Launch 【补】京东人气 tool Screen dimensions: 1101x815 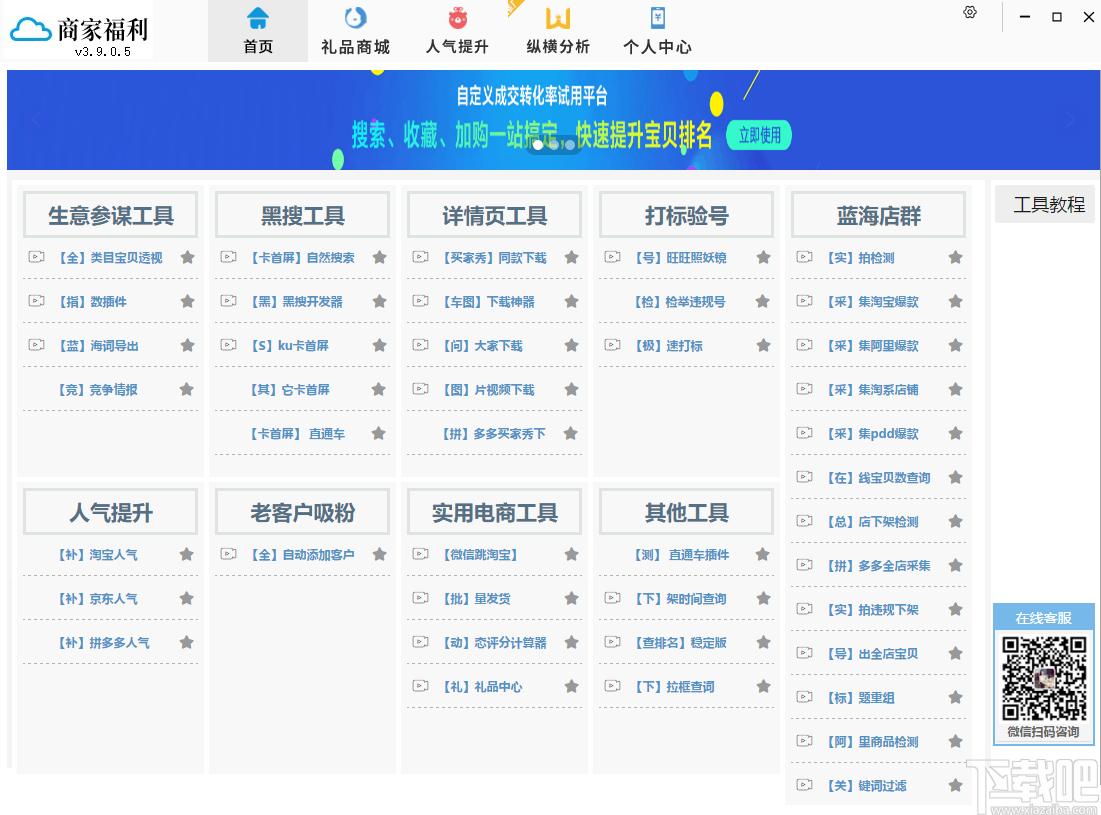98,599
